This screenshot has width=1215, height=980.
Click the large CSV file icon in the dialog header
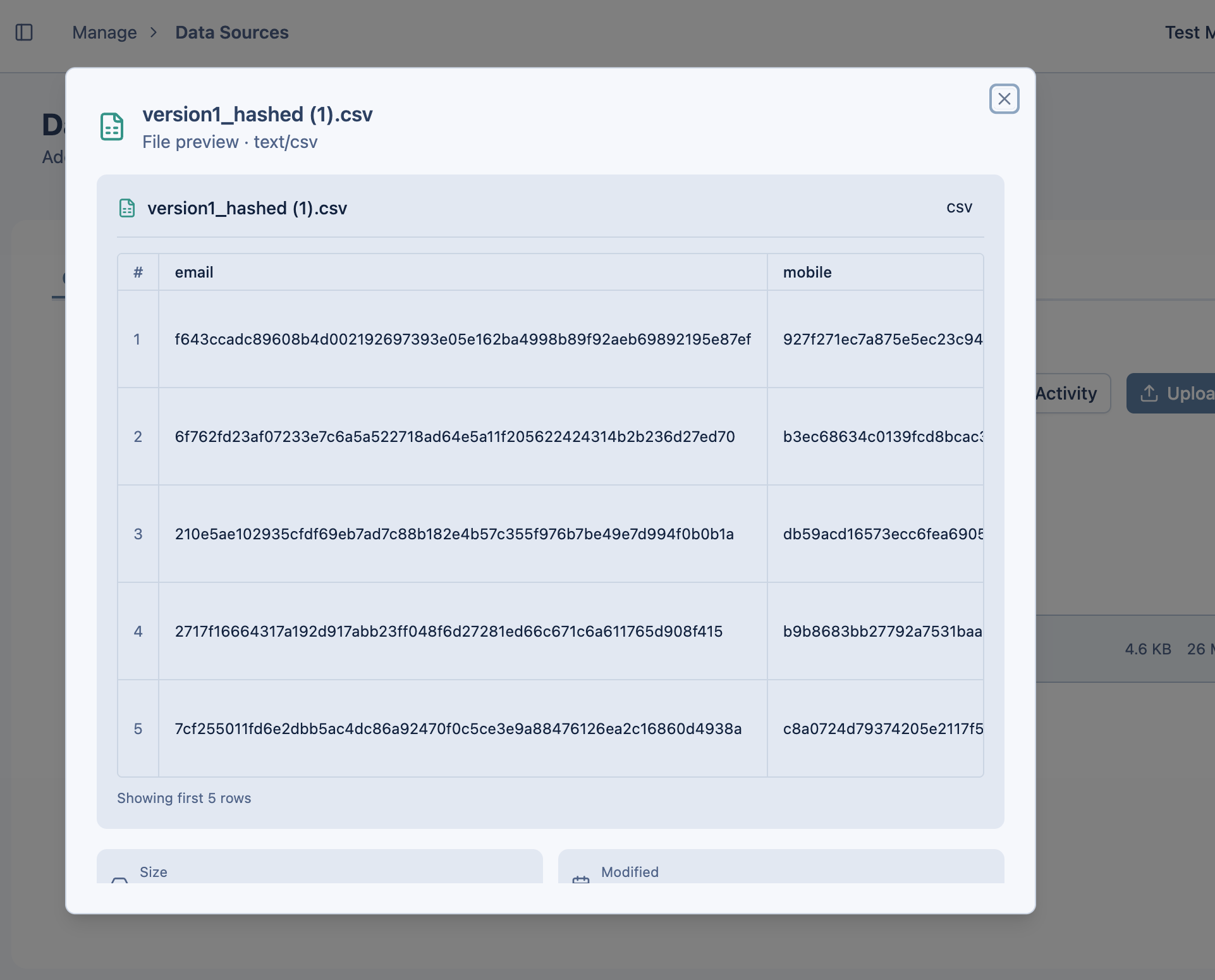(x=112, y=126)
